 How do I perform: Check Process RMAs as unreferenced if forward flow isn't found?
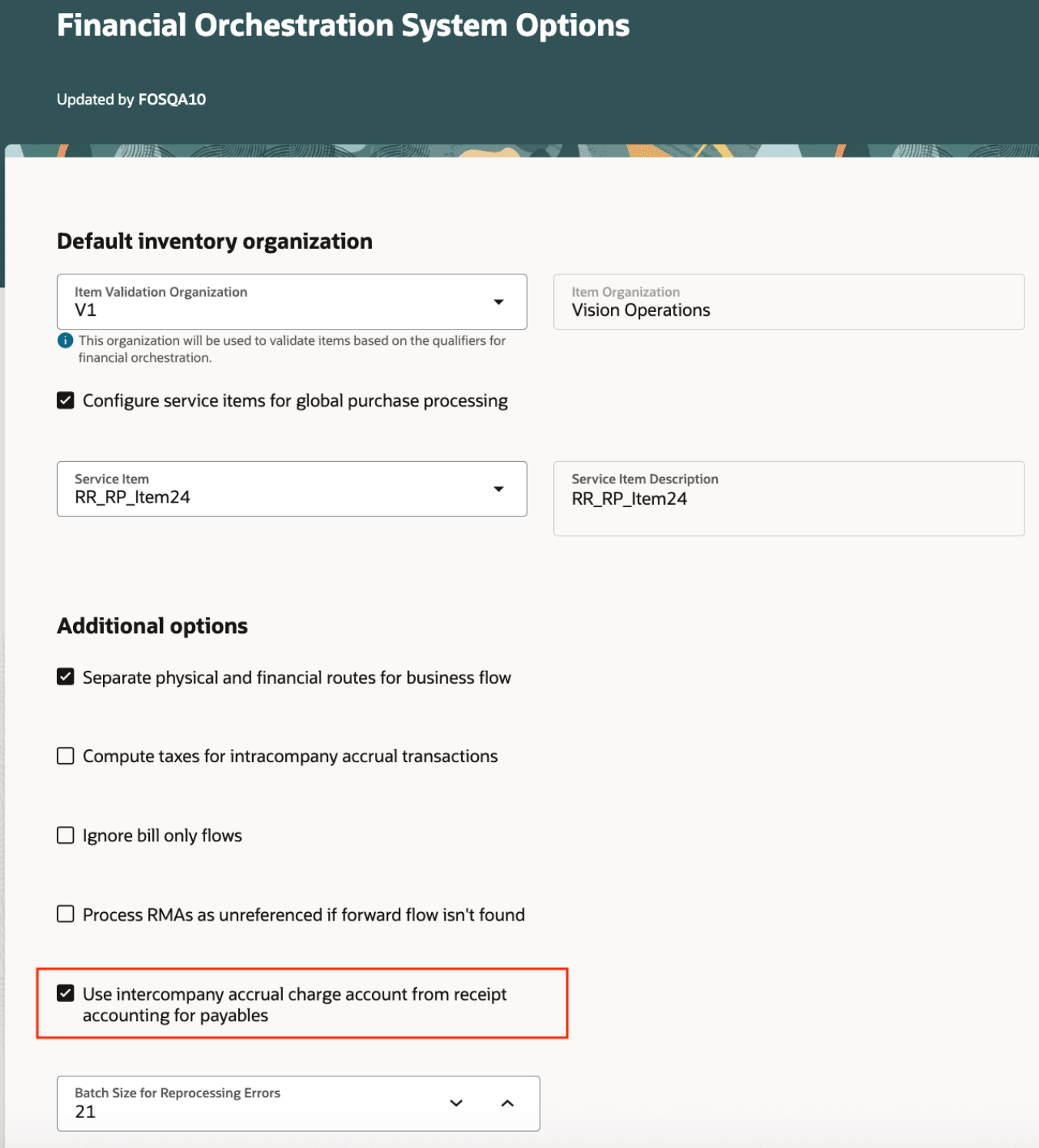pos(65,914)
